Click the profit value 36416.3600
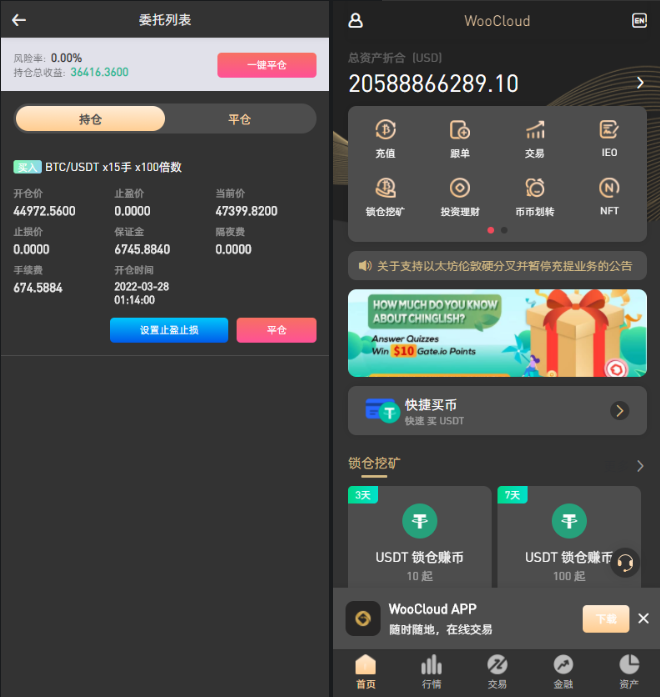The height and width of the screenshot is (697, 660). 100,72
